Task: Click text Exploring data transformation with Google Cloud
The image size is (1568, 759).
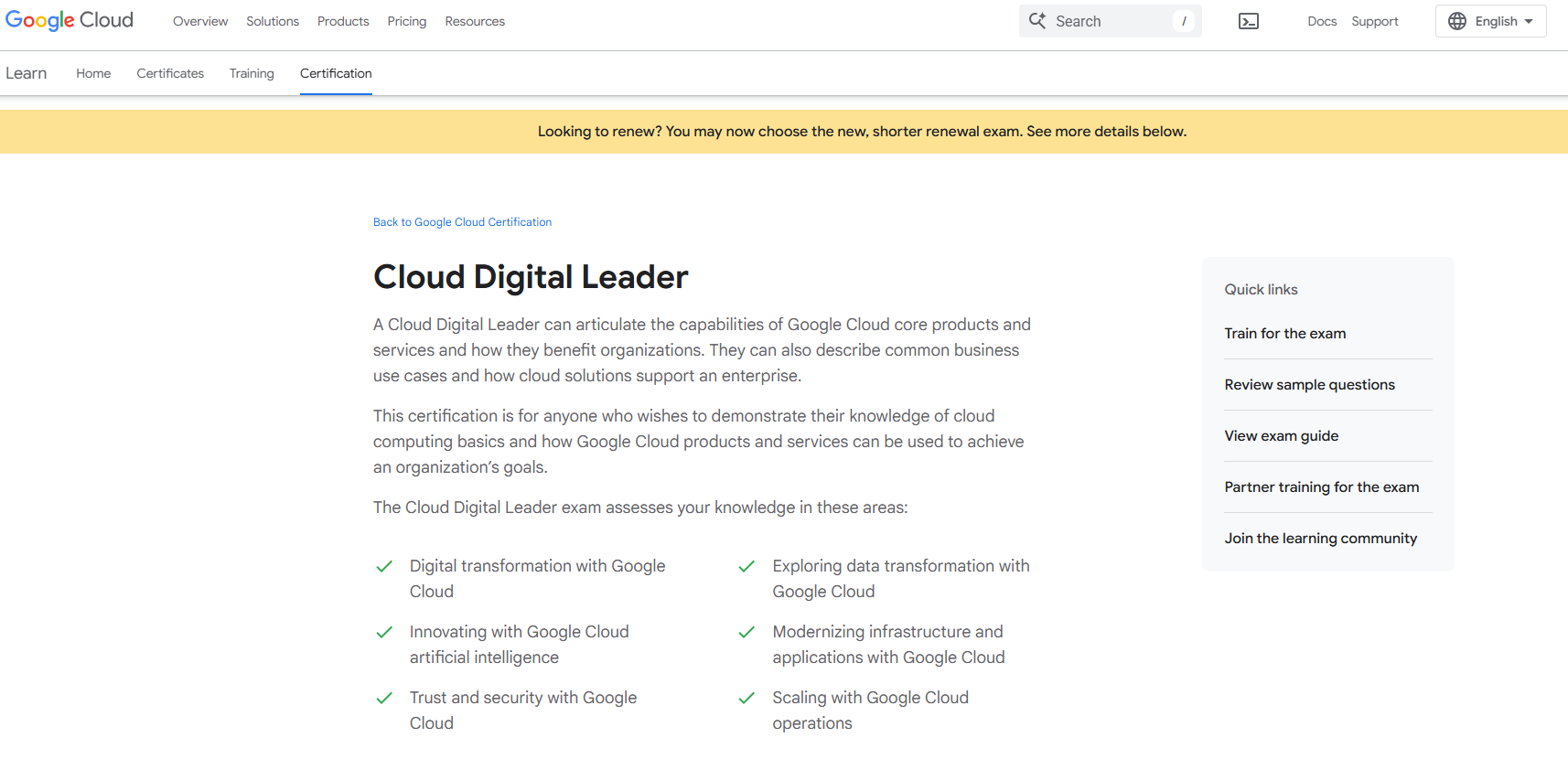Action: (901, 579)
